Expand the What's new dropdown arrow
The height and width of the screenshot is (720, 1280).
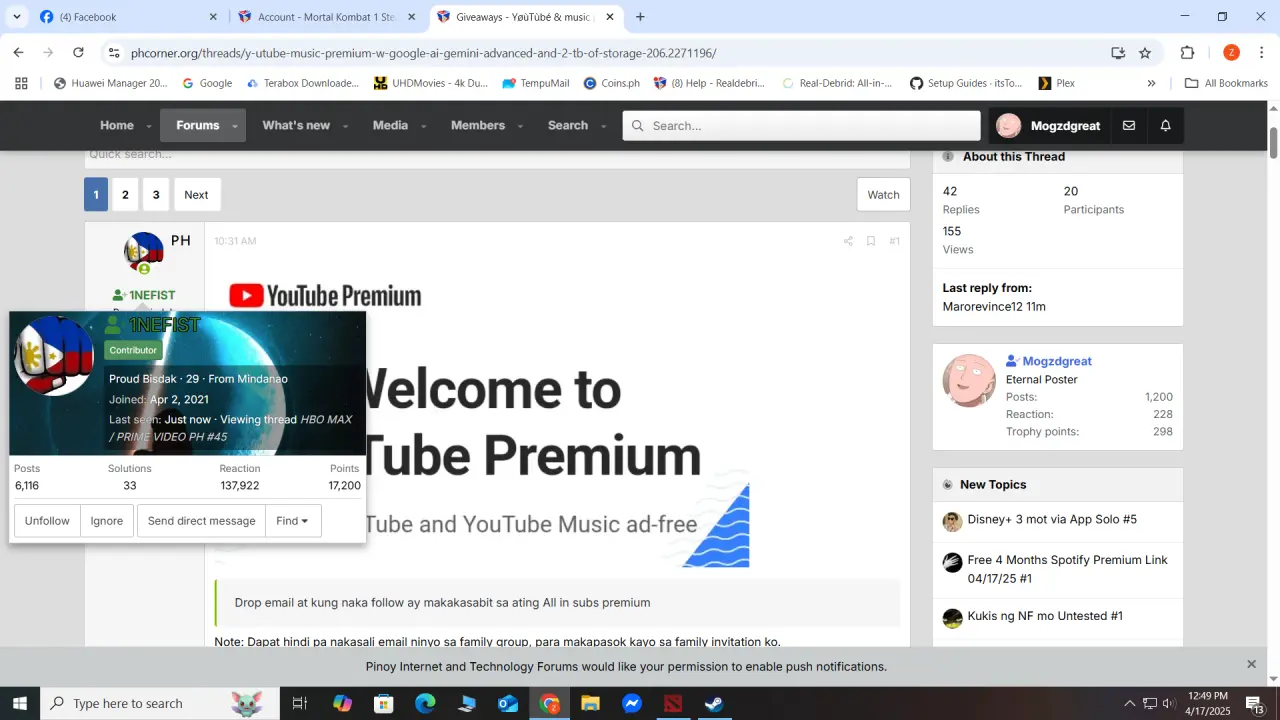pos(346,127)
